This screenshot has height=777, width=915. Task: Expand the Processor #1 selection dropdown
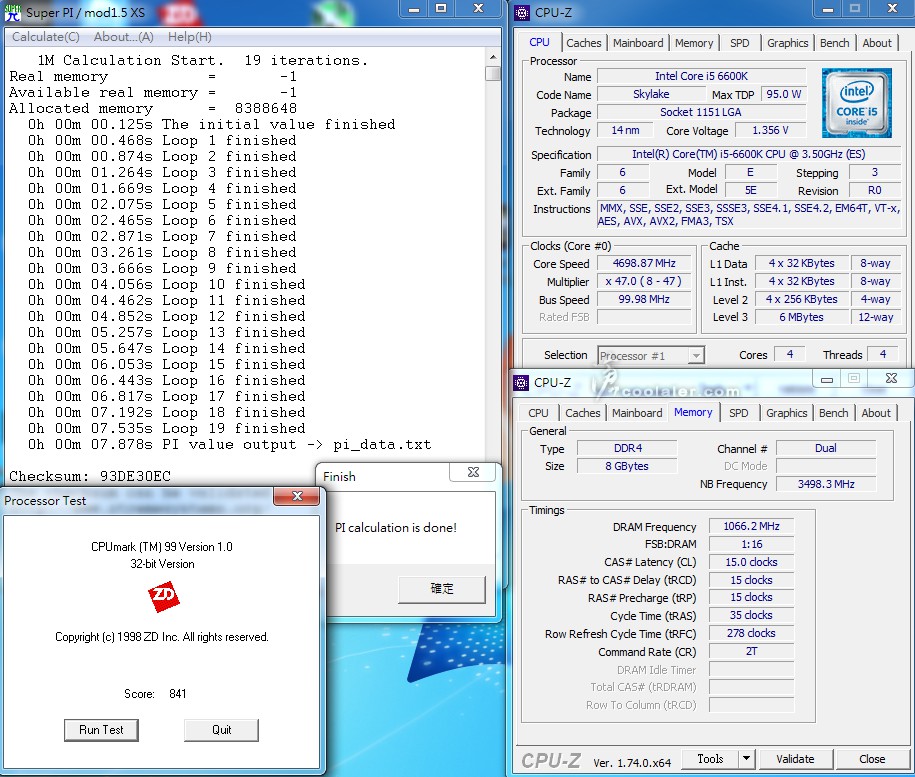[x=695, y=355]
